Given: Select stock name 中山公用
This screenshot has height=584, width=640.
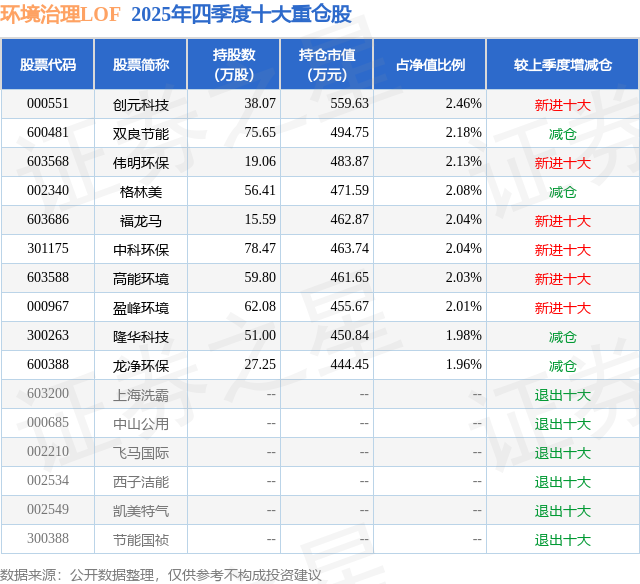Looking at the screenshot, I should coord(141,424).
